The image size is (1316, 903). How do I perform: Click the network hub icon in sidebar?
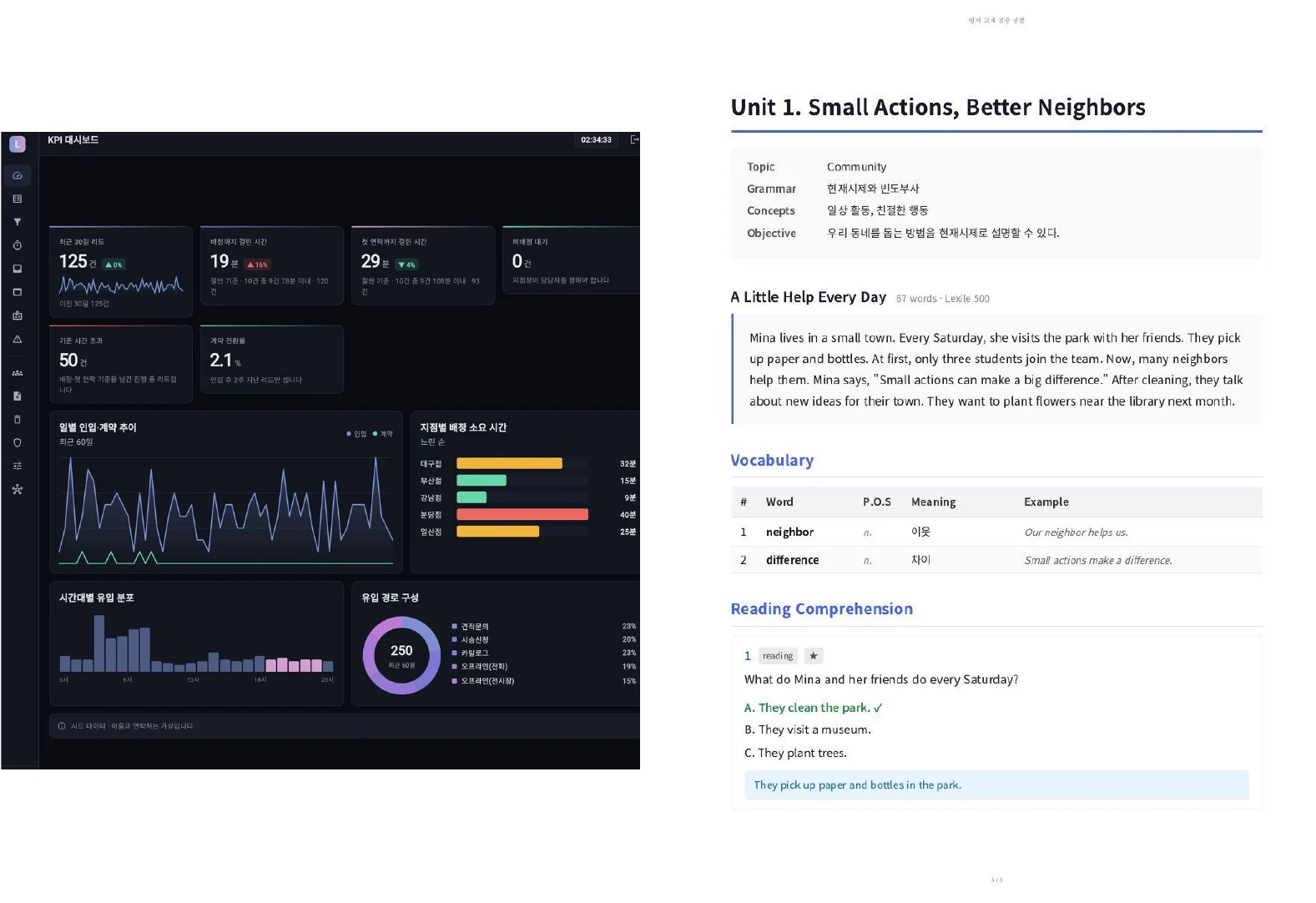click(x=18, y=490)
